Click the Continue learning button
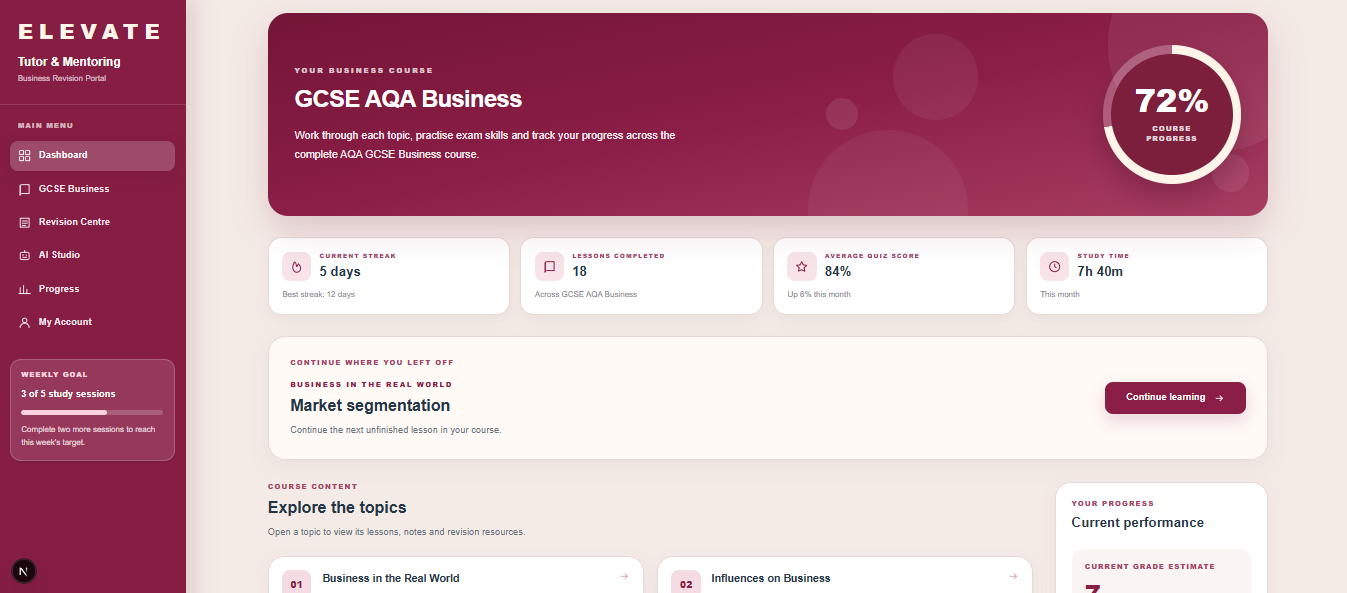 (x=1175, y=398)
